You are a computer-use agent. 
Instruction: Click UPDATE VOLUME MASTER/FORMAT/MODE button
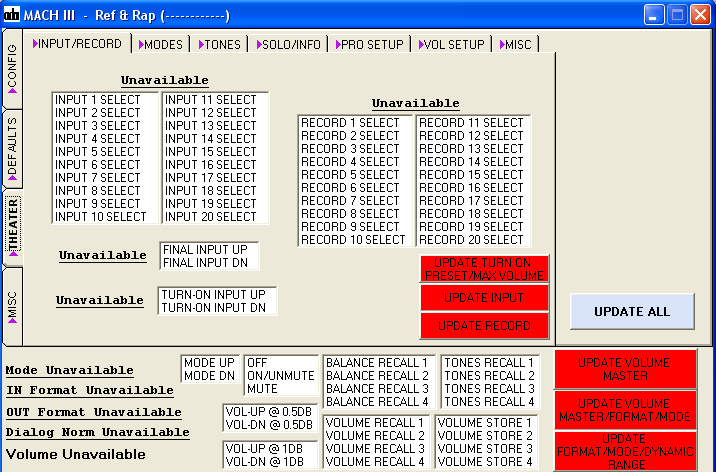625,410
